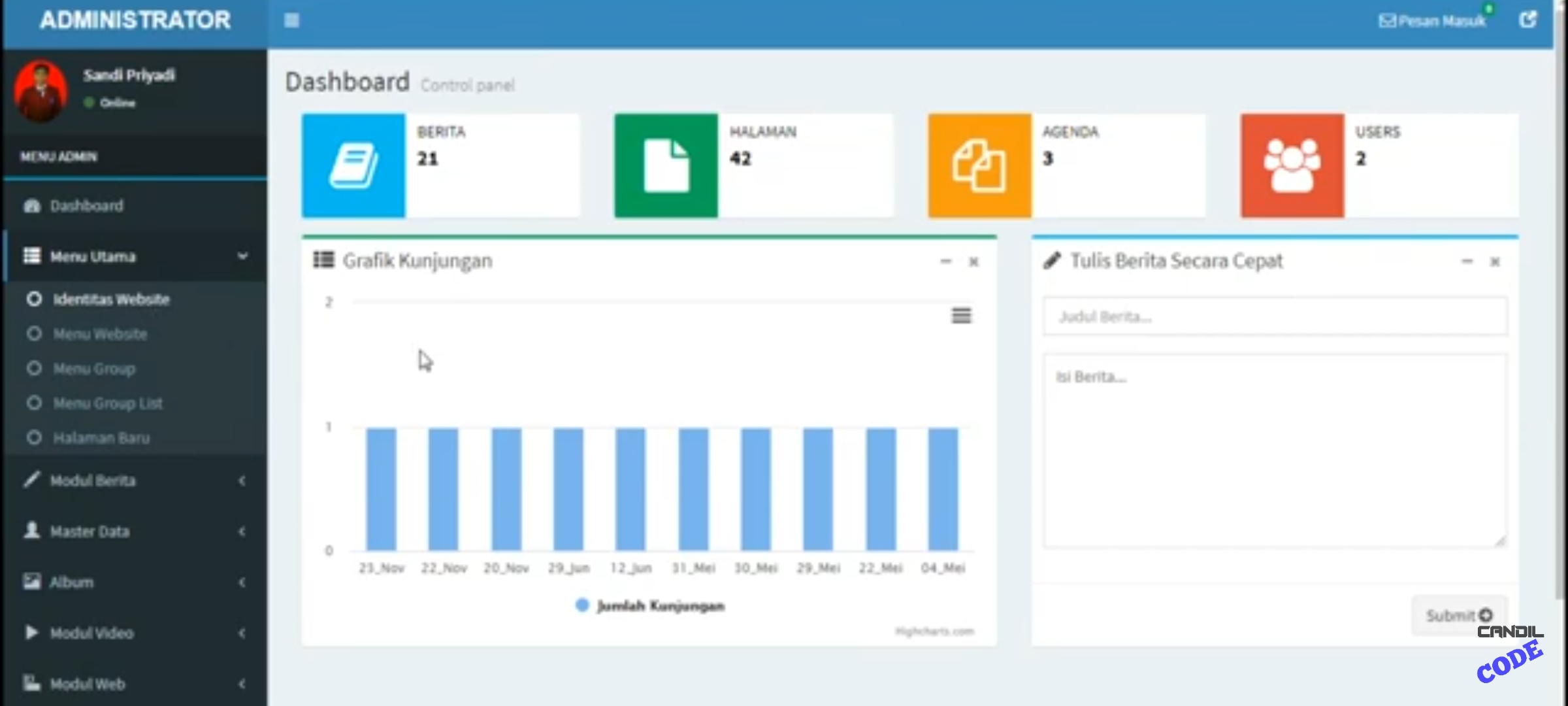This screenshot has height=706, width=1568.
Task: Click the red Users group icon tile
Action: coord(1292,165)
